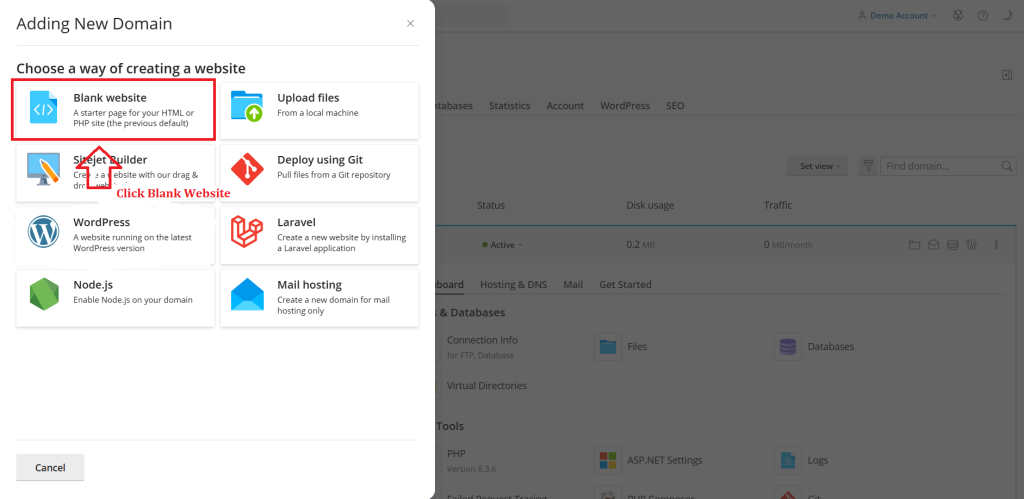Choose the Laravel logo icon
The height and width of the screenshot is (499, 1024).
(248, 232)
